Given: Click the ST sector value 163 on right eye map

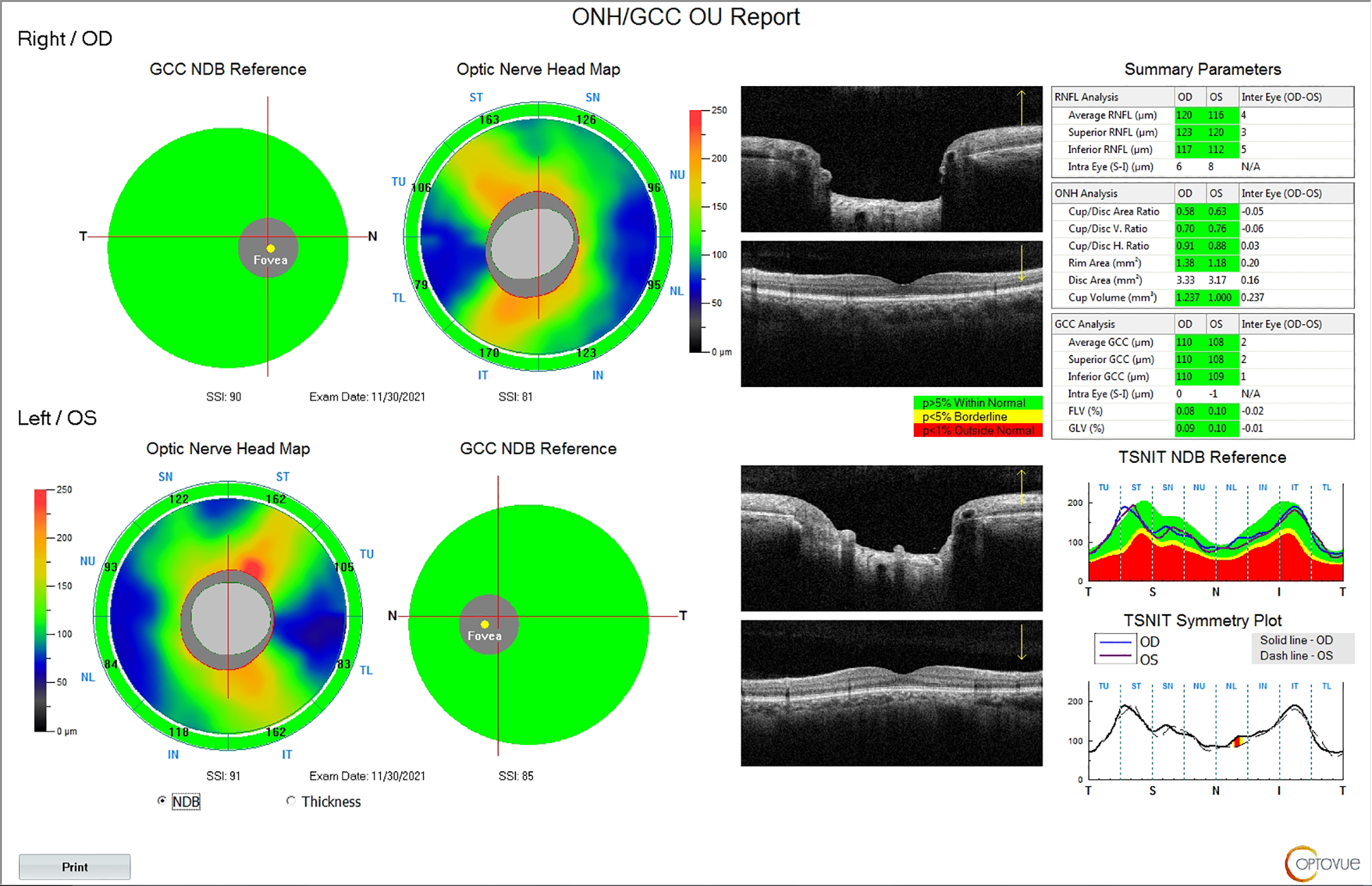Looking at the screenshot, I should (x=489, y=119).
